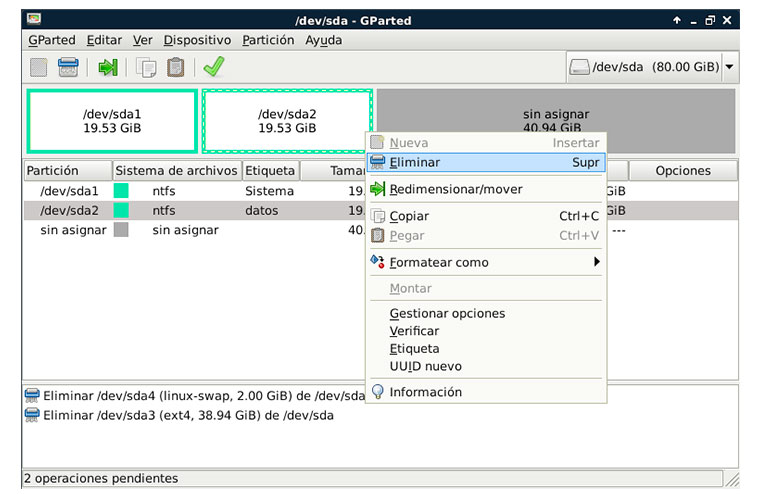The height and width of the screenshot is (494, 760).
Task: Click the Copiar icon in context menu
Action: 378,216
